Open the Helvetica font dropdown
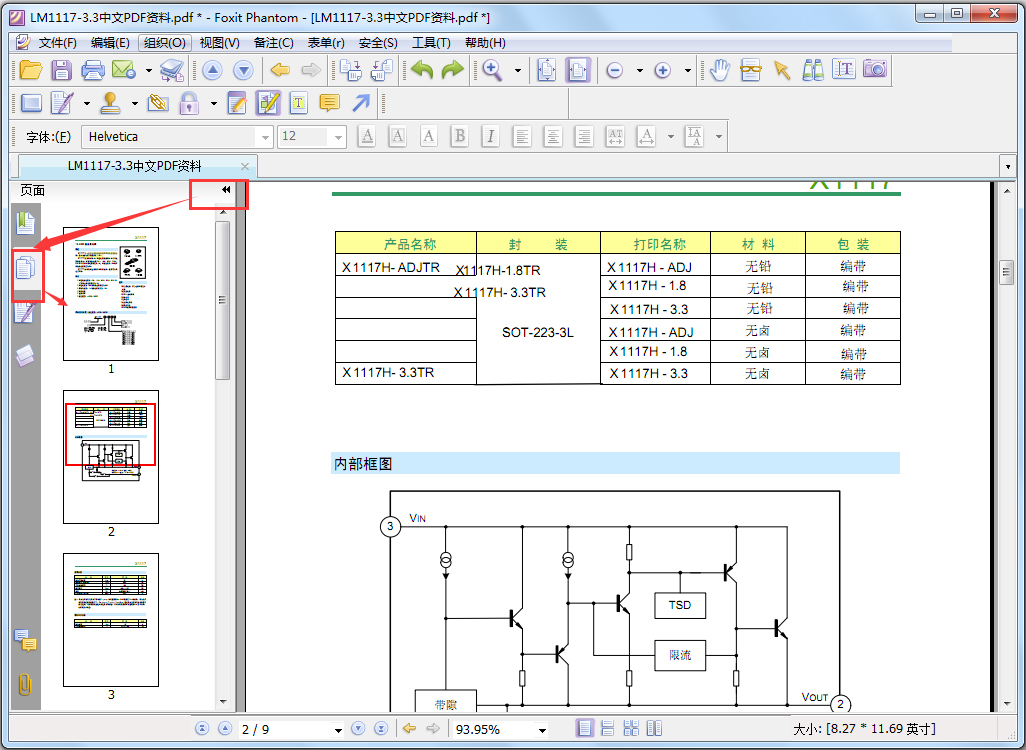 coord(265,137)
